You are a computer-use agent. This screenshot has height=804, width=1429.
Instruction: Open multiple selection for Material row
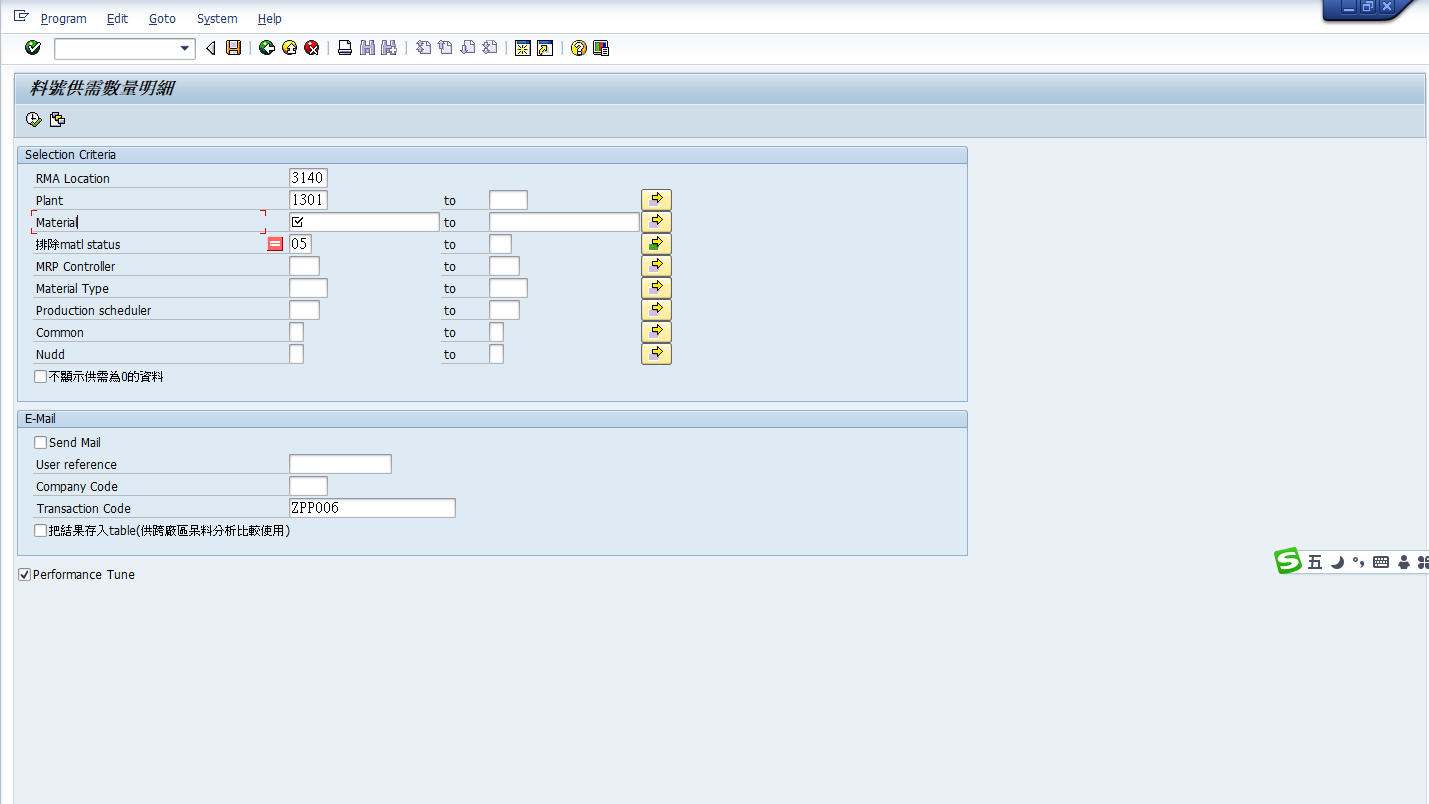[656, 222]
